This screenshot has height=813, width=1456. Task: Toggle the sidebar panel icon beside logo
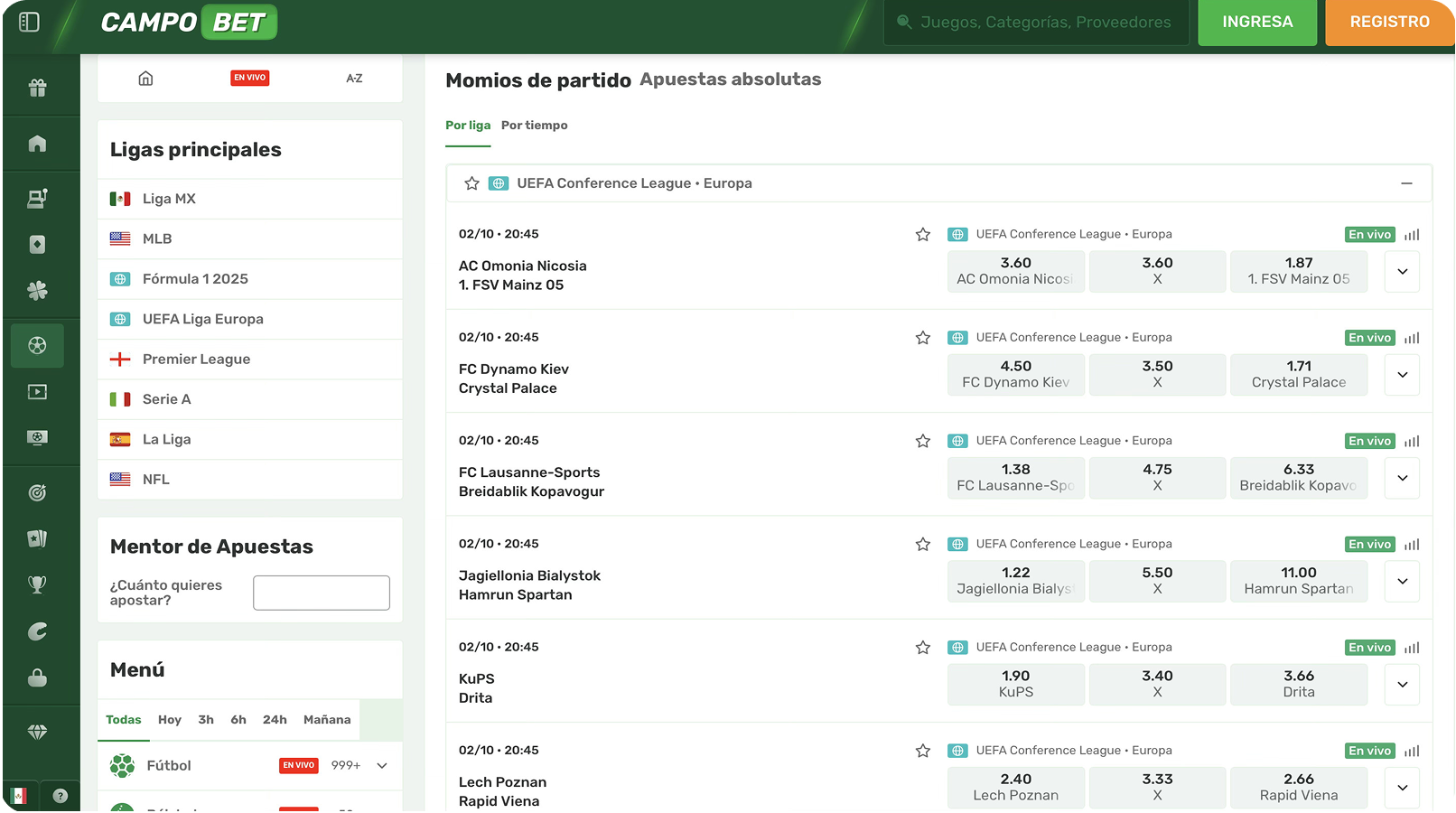pos(29,22)
